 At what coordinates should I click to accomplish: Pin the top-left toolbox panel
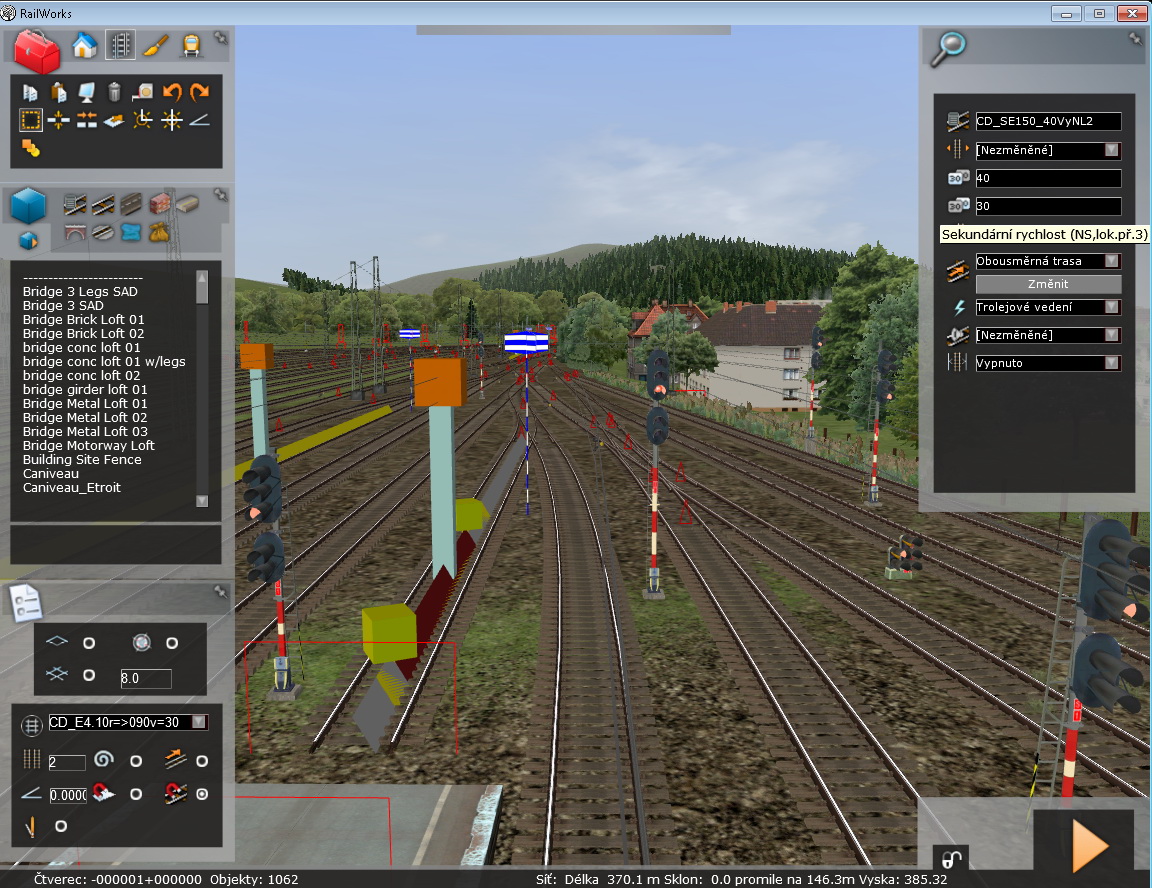click(220, 37)
